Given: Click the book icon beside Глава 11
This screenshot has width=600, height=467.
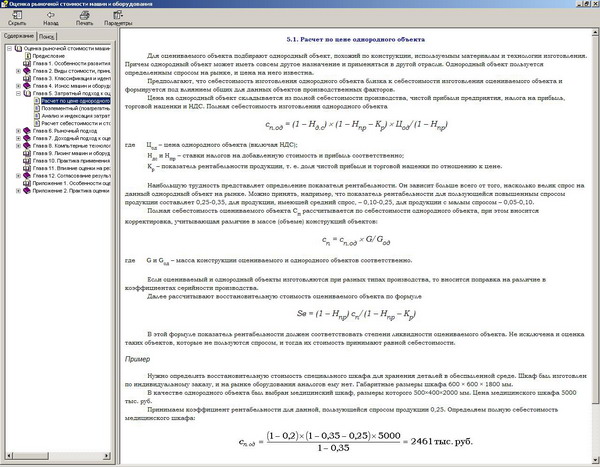Looking at the screenshot, I should (27, 168).
